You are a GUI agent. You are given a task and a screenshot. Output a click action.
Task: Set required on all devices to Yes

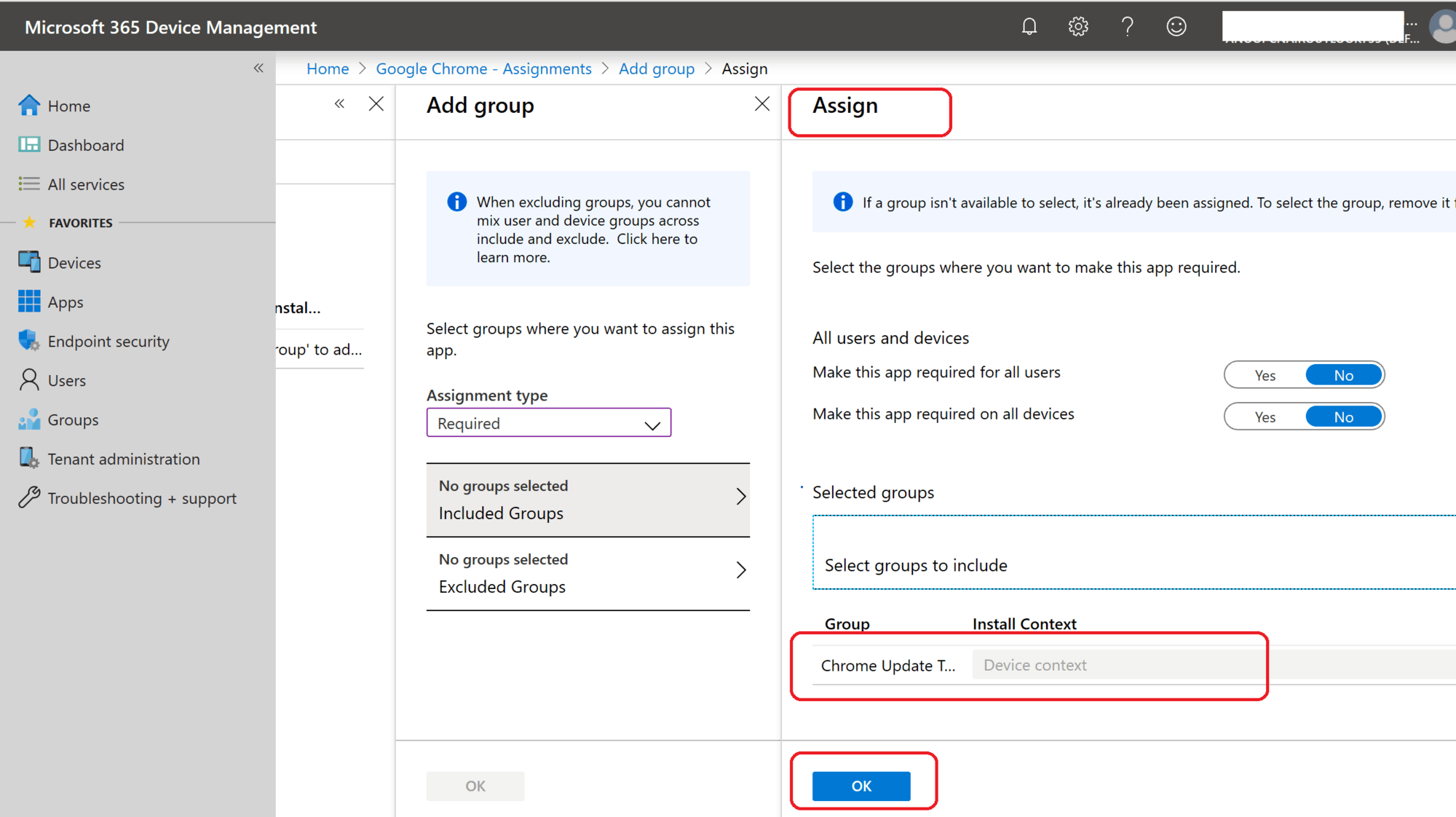tap(1265, 417)
